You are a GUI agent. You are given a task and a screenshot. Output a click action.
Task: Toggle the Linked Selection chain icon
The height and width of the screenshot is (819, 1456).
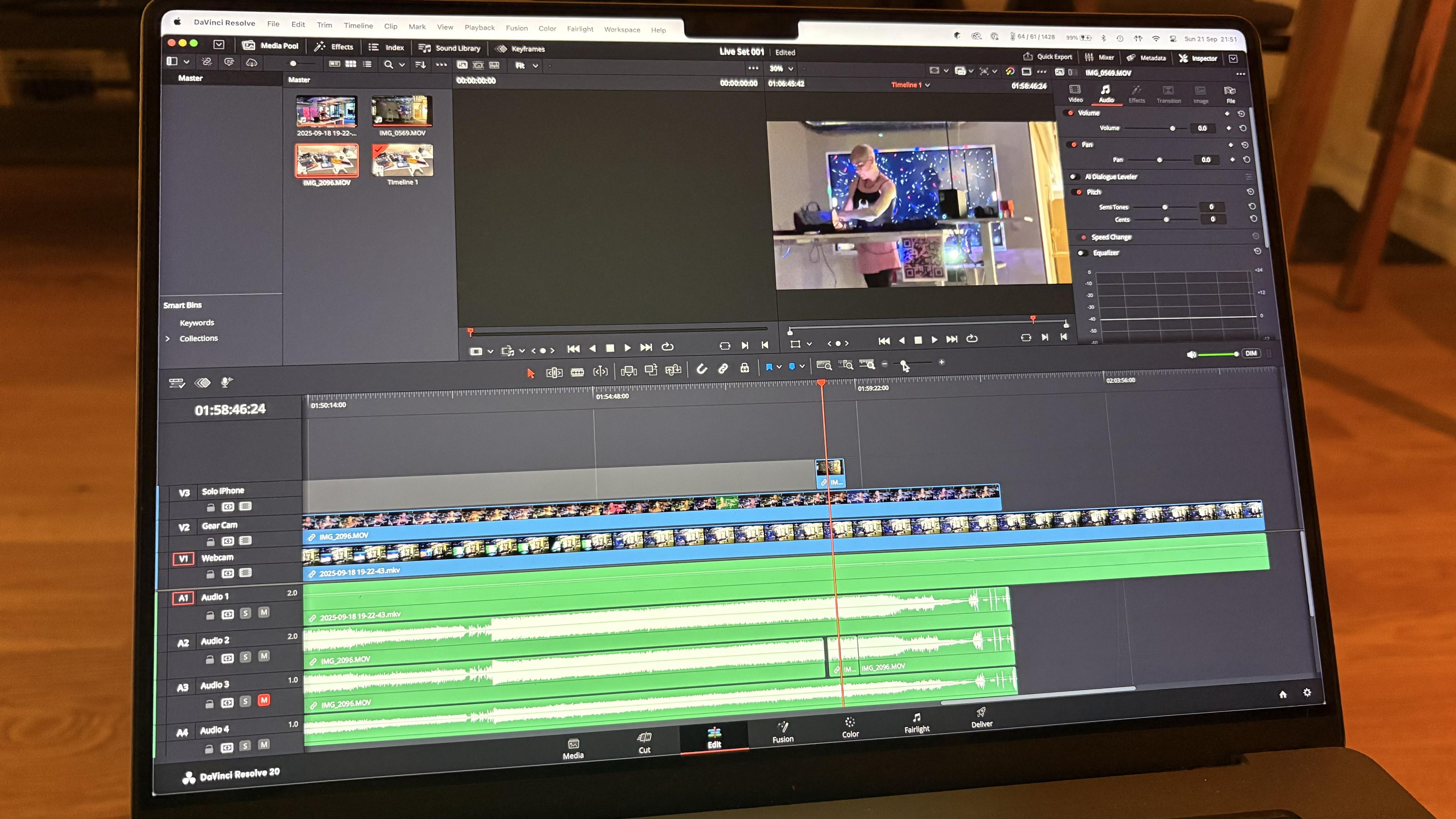coord(723,369)
